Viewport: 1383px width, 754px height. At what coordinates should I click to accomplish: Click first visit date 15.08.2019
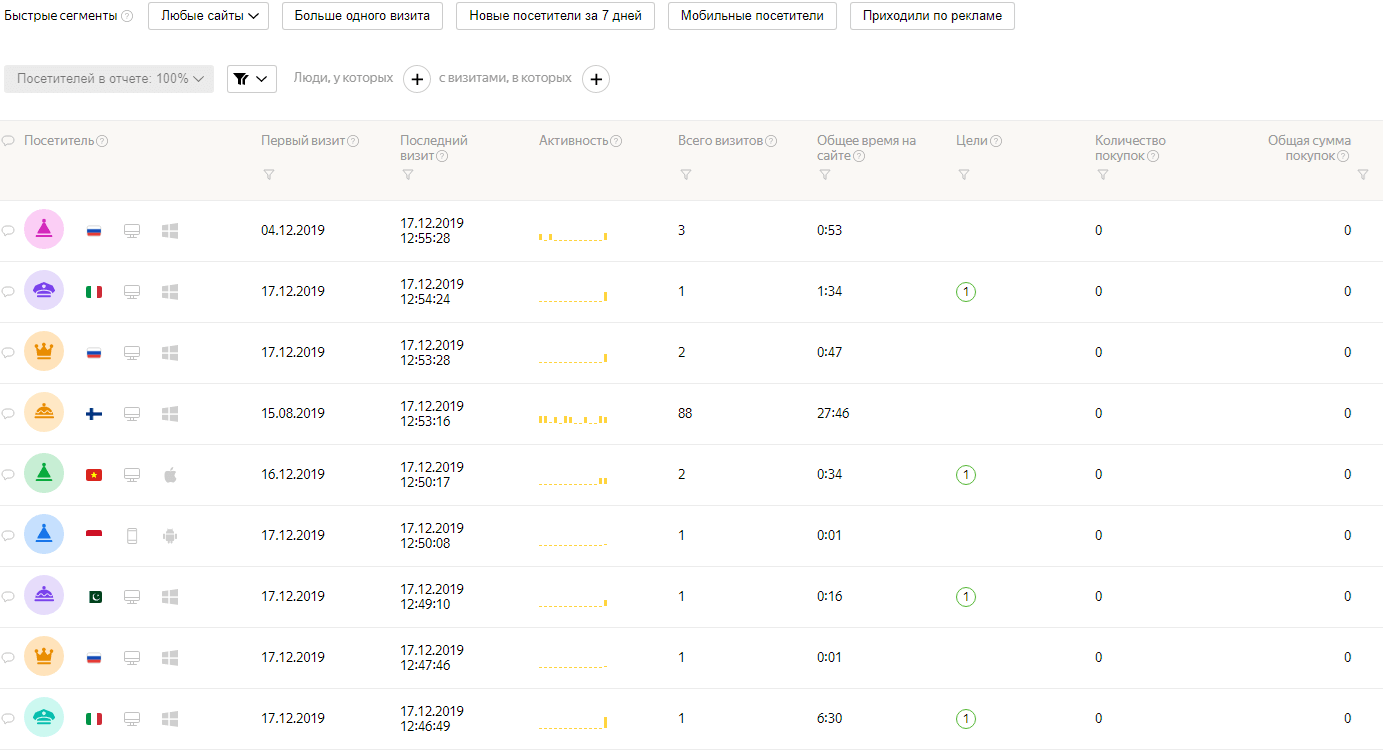(x=293, y=413)
